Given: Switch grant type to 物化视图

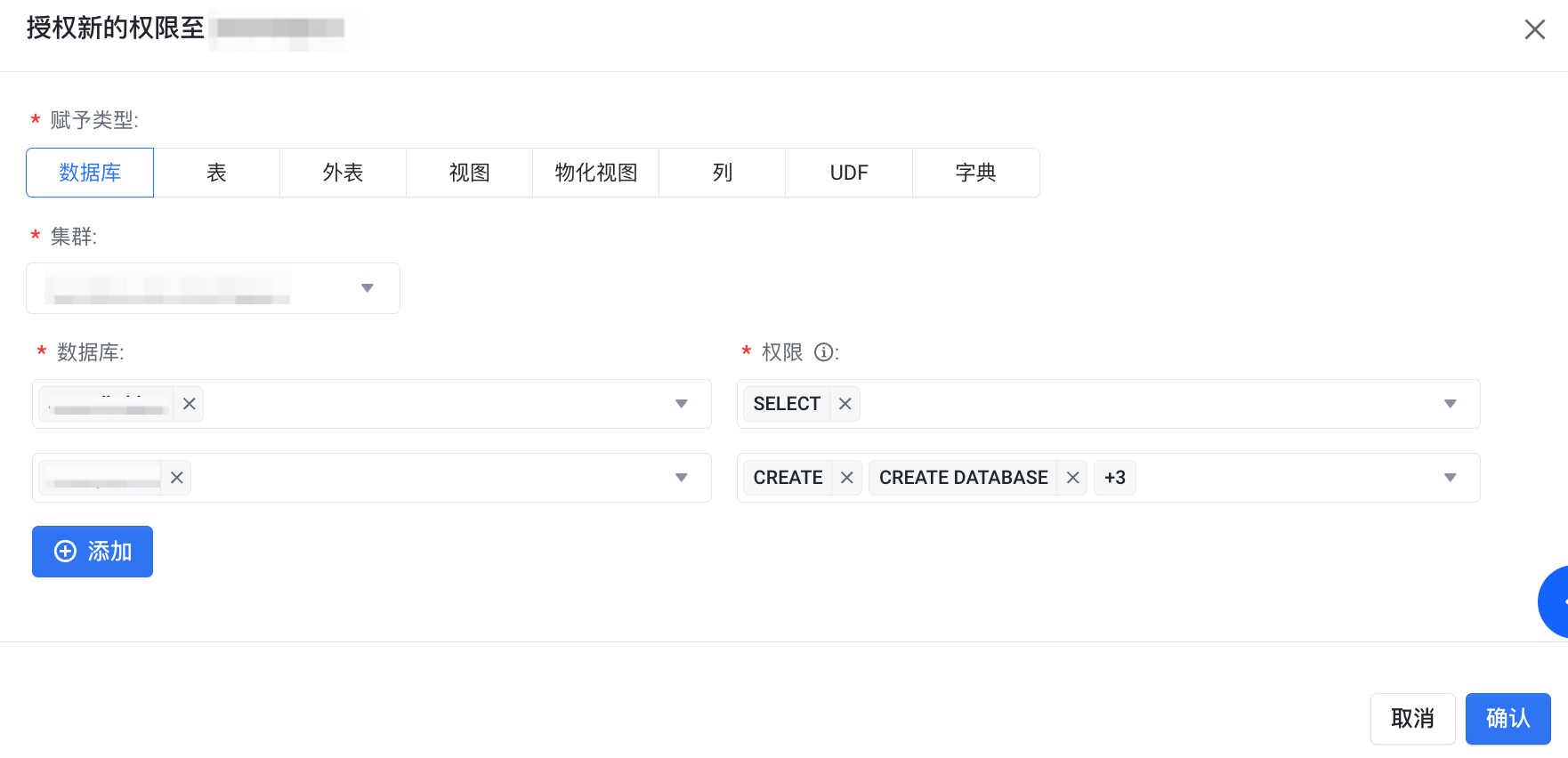Looking at the screenshot, I should point(595,173).
